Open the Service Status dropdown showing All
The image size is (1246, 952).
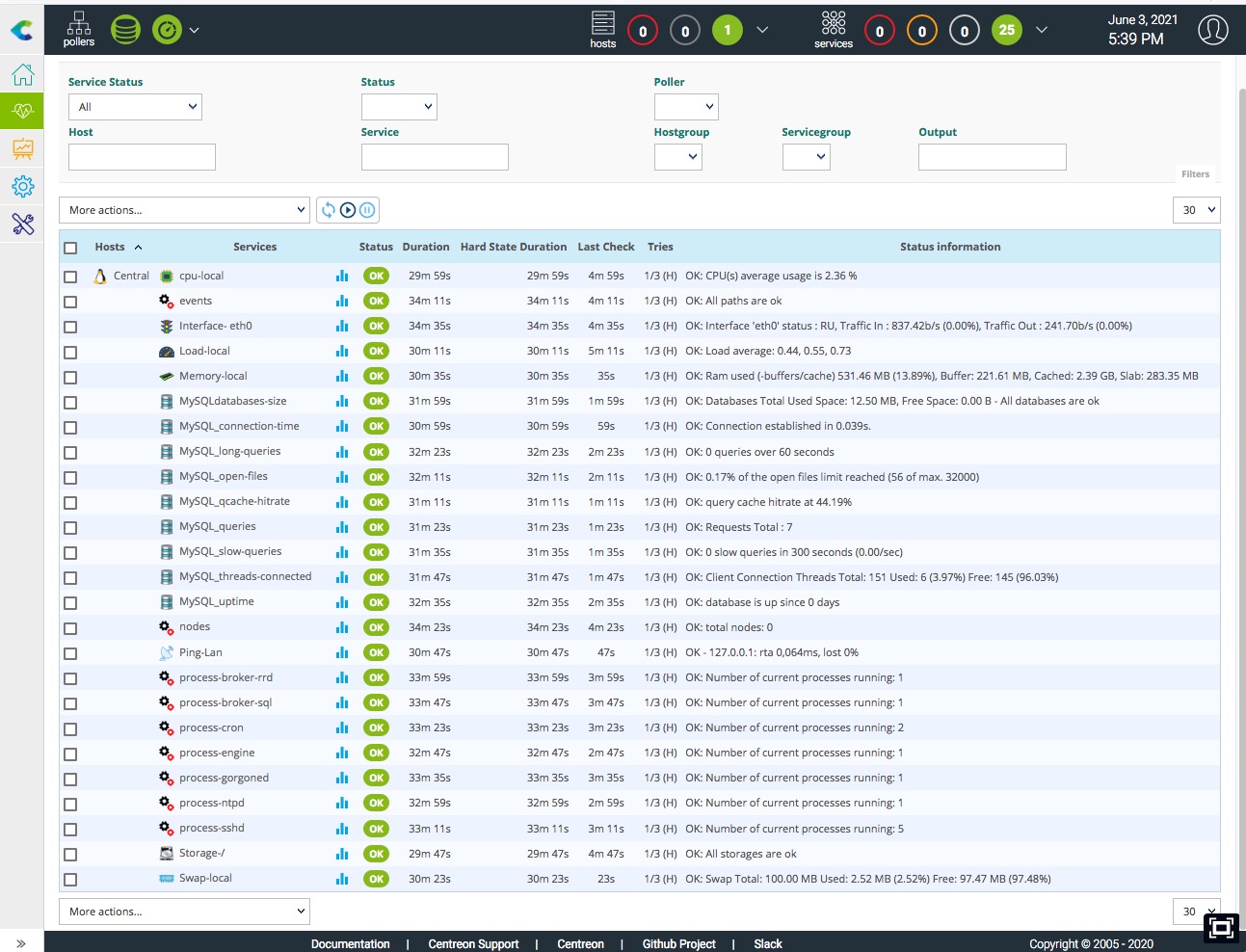pos(135,107)
